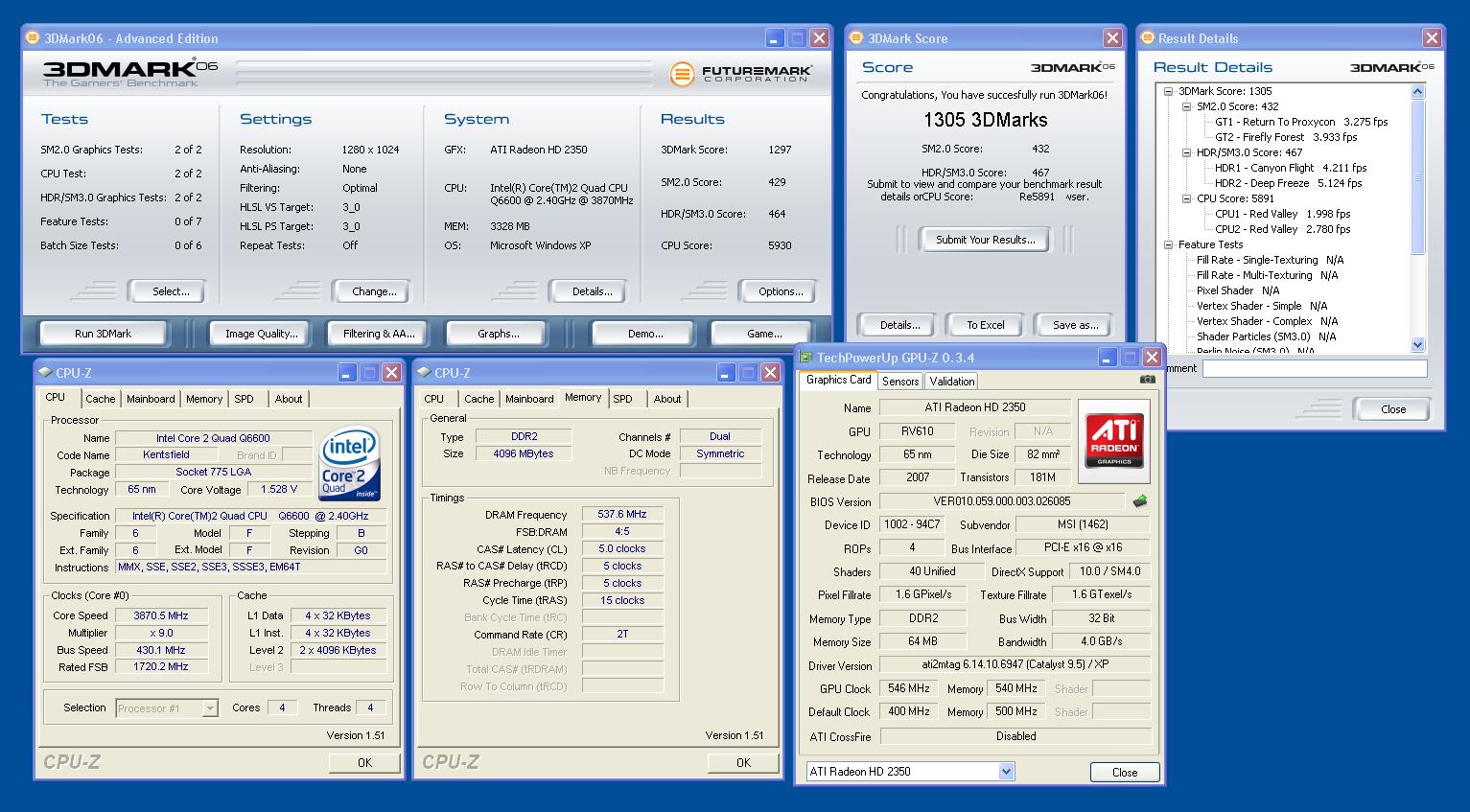Select the HDR2 - Deep Freeze row
Screen dimensions: 1470x812
click(1288, 183)
